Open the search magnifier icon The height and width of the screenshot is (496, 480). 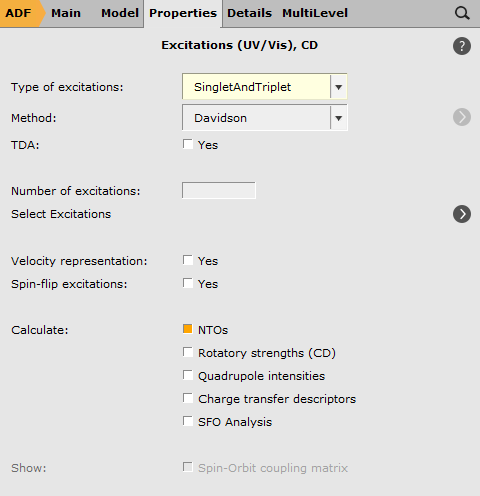[x=462, y=13]
